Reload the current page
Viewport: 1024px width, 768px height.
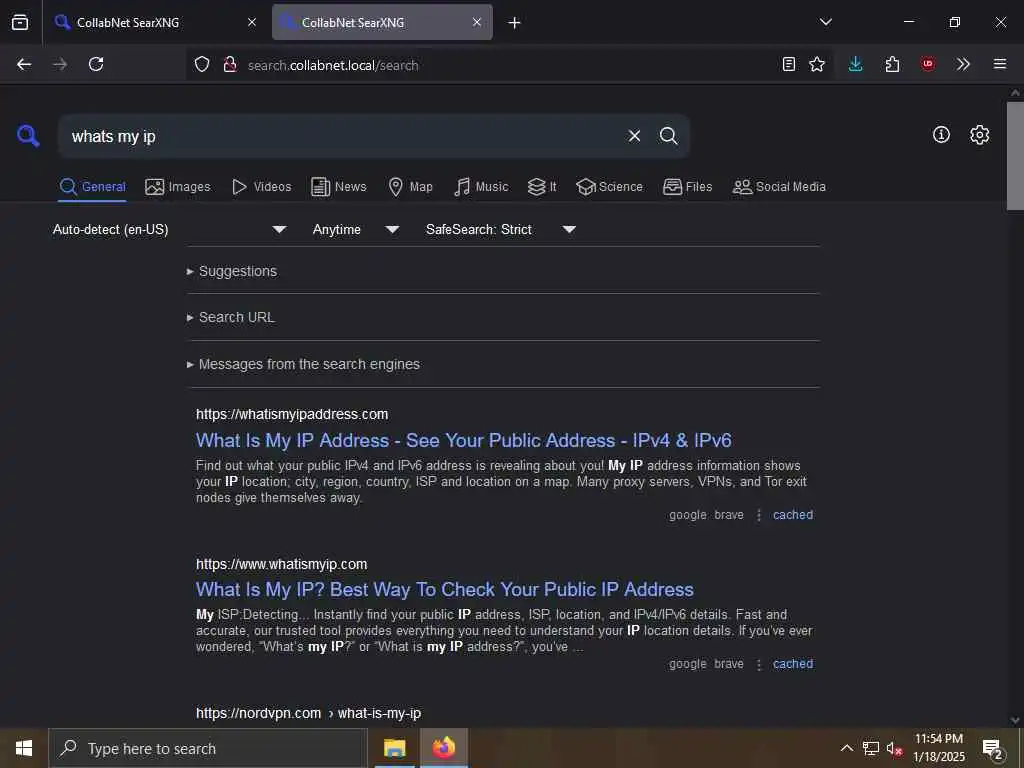tap(96, 64)
